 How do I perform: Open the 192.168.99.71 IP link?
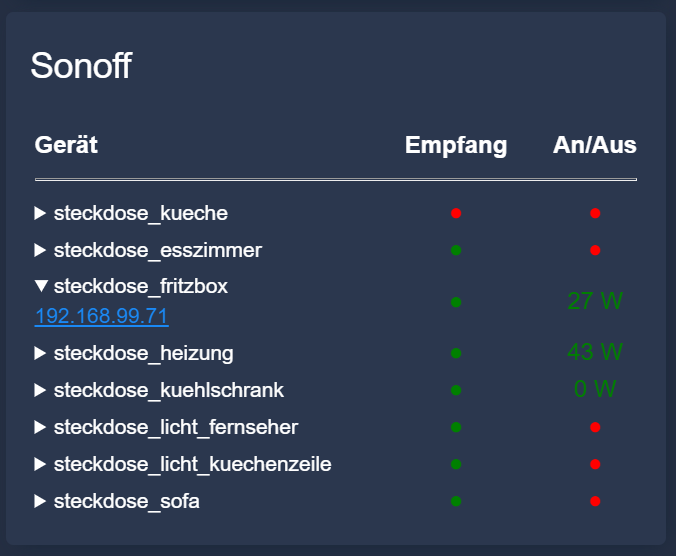(101, 317)
